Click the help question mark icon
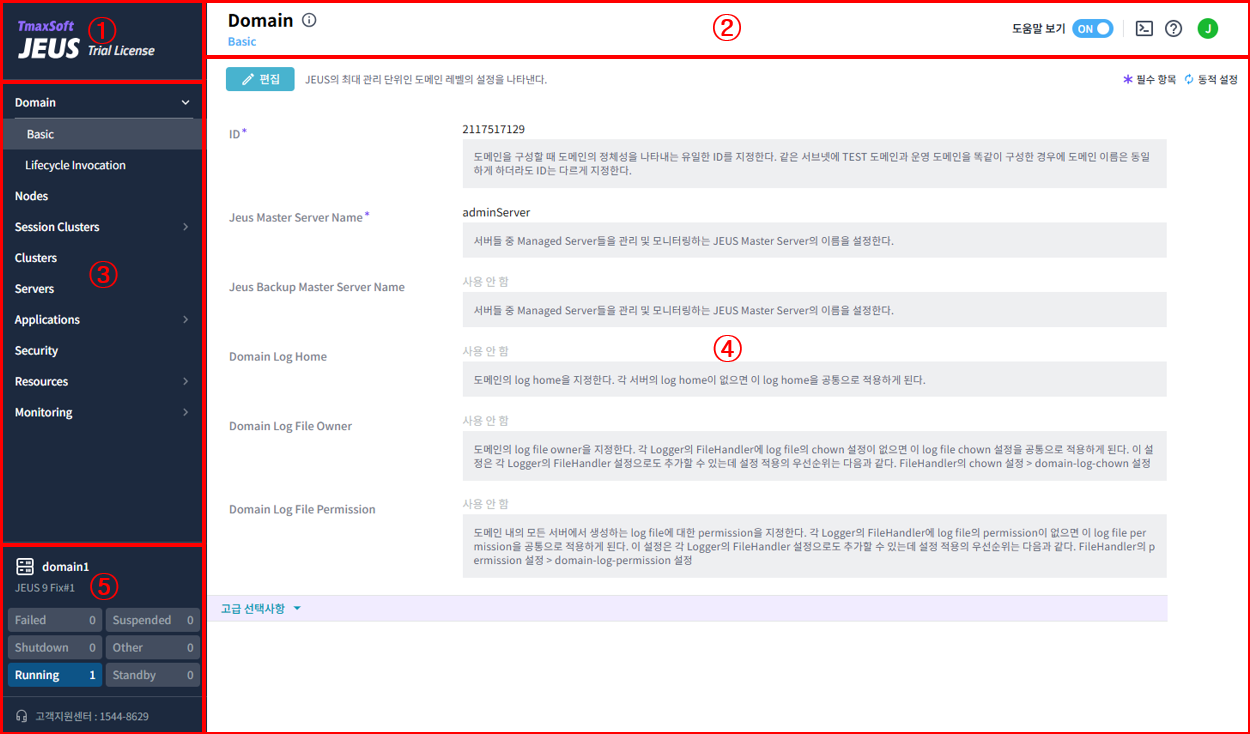The image size is (1250, 734). (x=1174, y=29)
